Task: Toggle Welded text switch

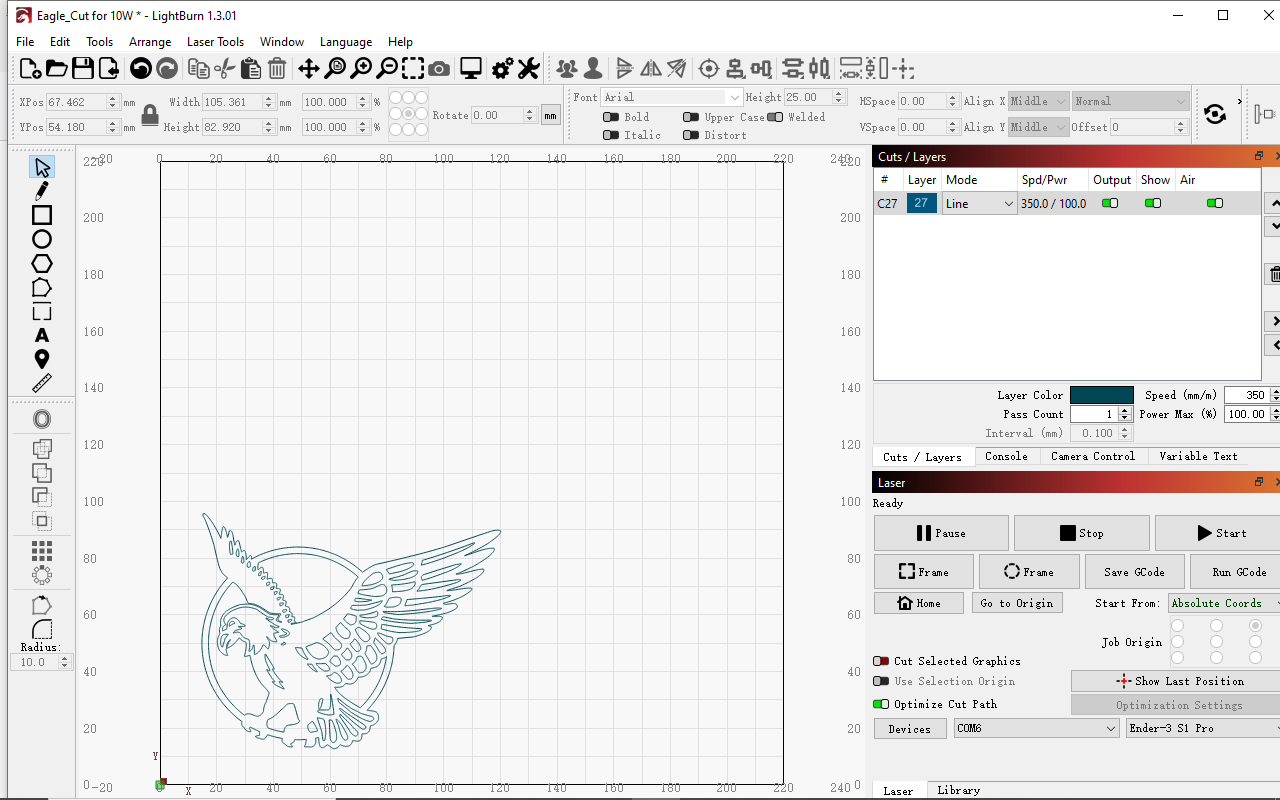Action: [x=774, y=117]
